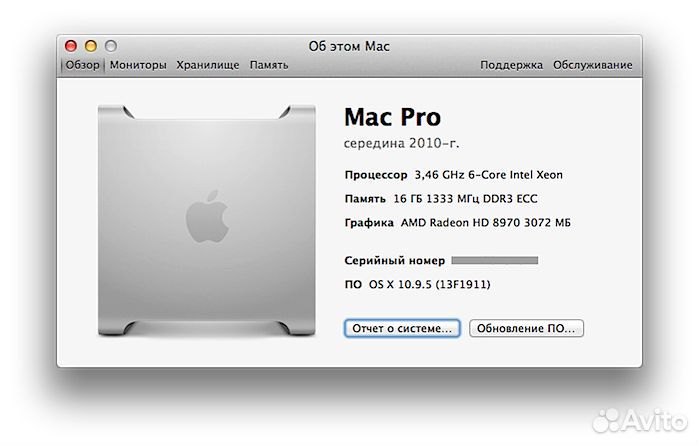Click the gray zoom window button
699x446 pixels.
(x=111, y=45)
